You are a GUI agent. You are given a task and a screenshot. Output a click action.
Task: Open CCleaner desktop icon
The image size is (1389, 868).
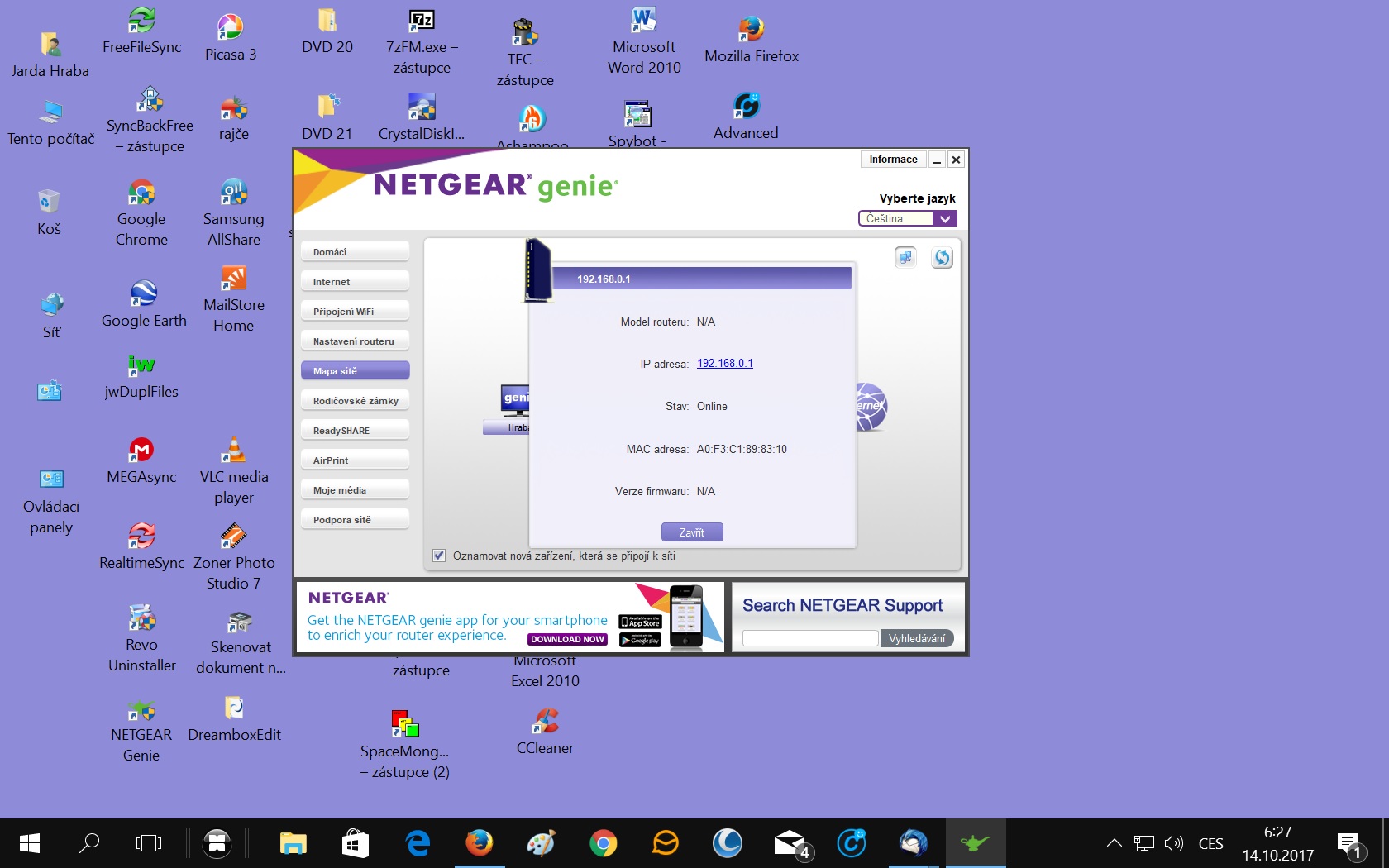click(x=545, y=722)
